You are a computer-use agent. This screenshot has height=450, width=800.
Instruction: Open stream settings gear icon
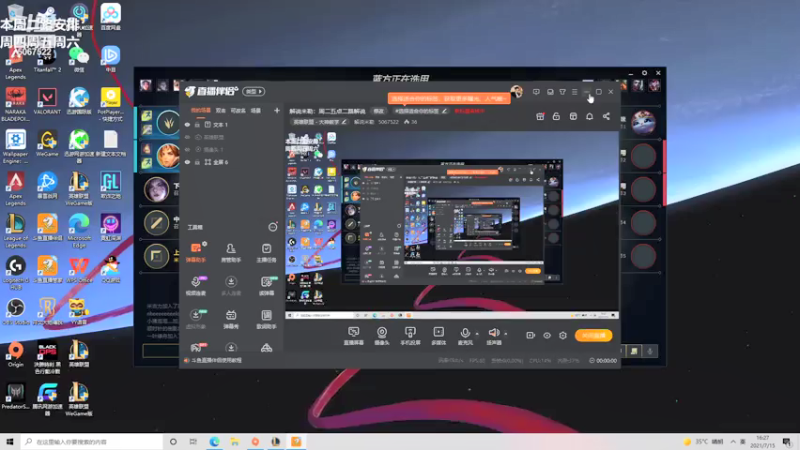[x=563, y=335]
